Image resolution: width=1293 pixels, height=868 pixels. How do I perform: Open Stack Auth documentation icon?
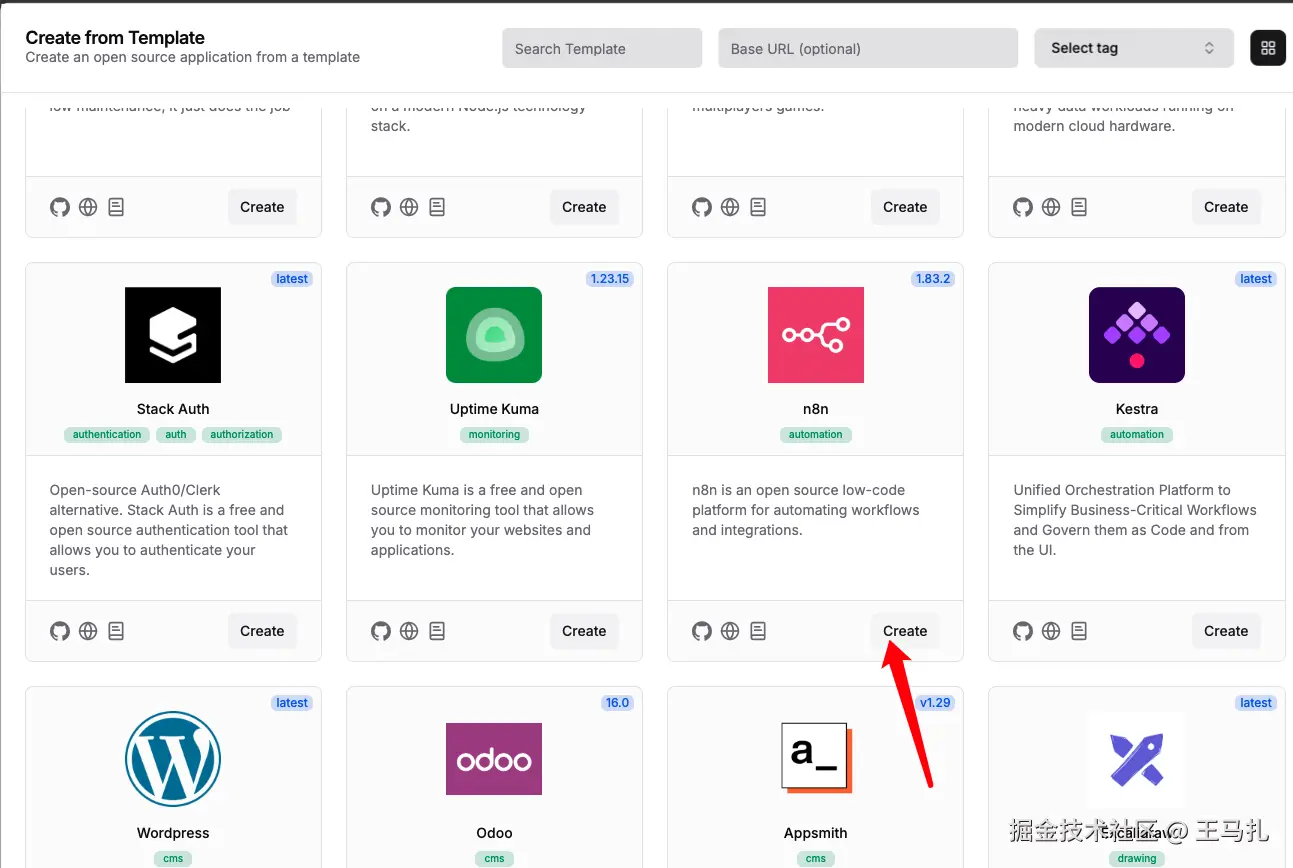(116, 631)
